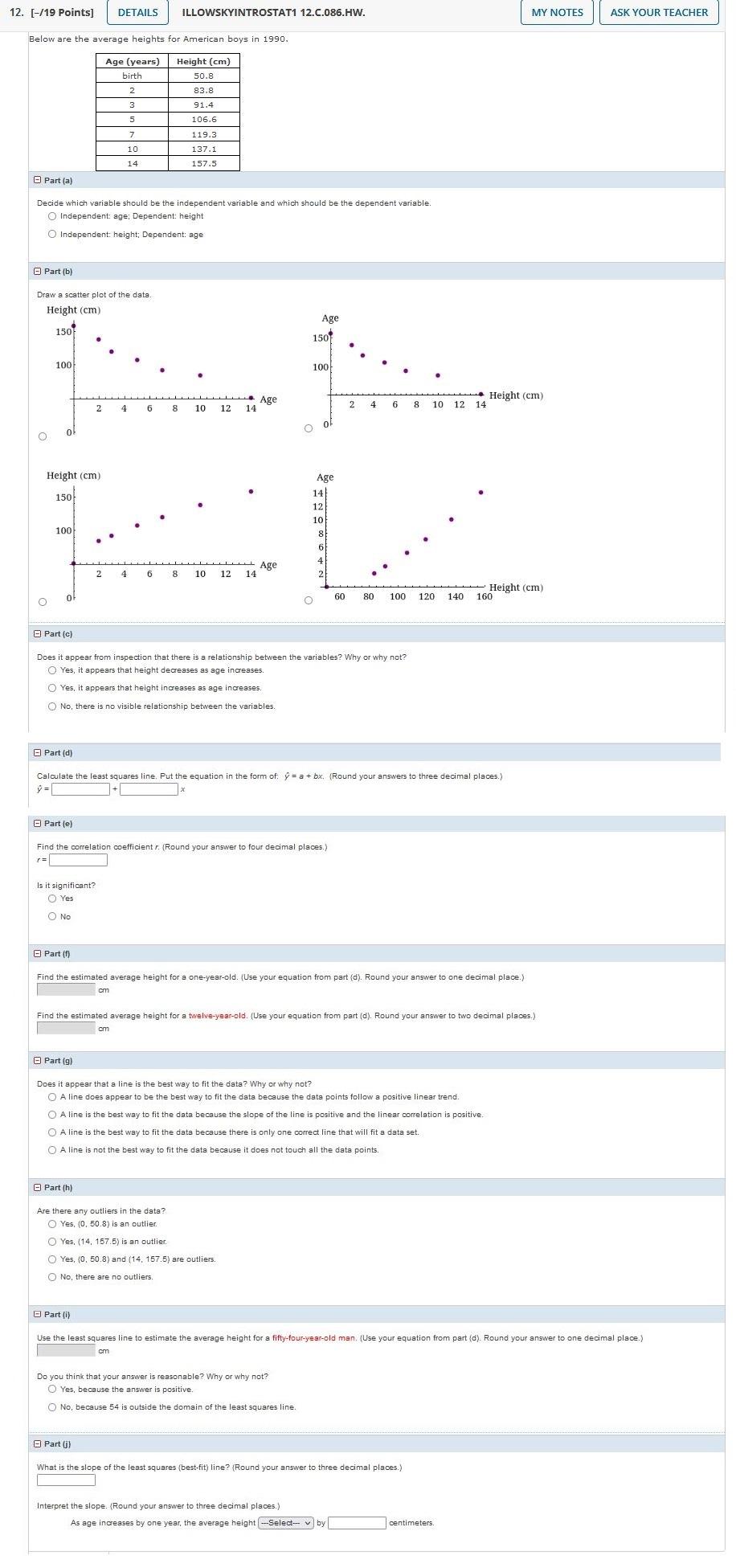Collapse the Part (d) section
The image size is (736, 1568).
(x=37, y=752)
